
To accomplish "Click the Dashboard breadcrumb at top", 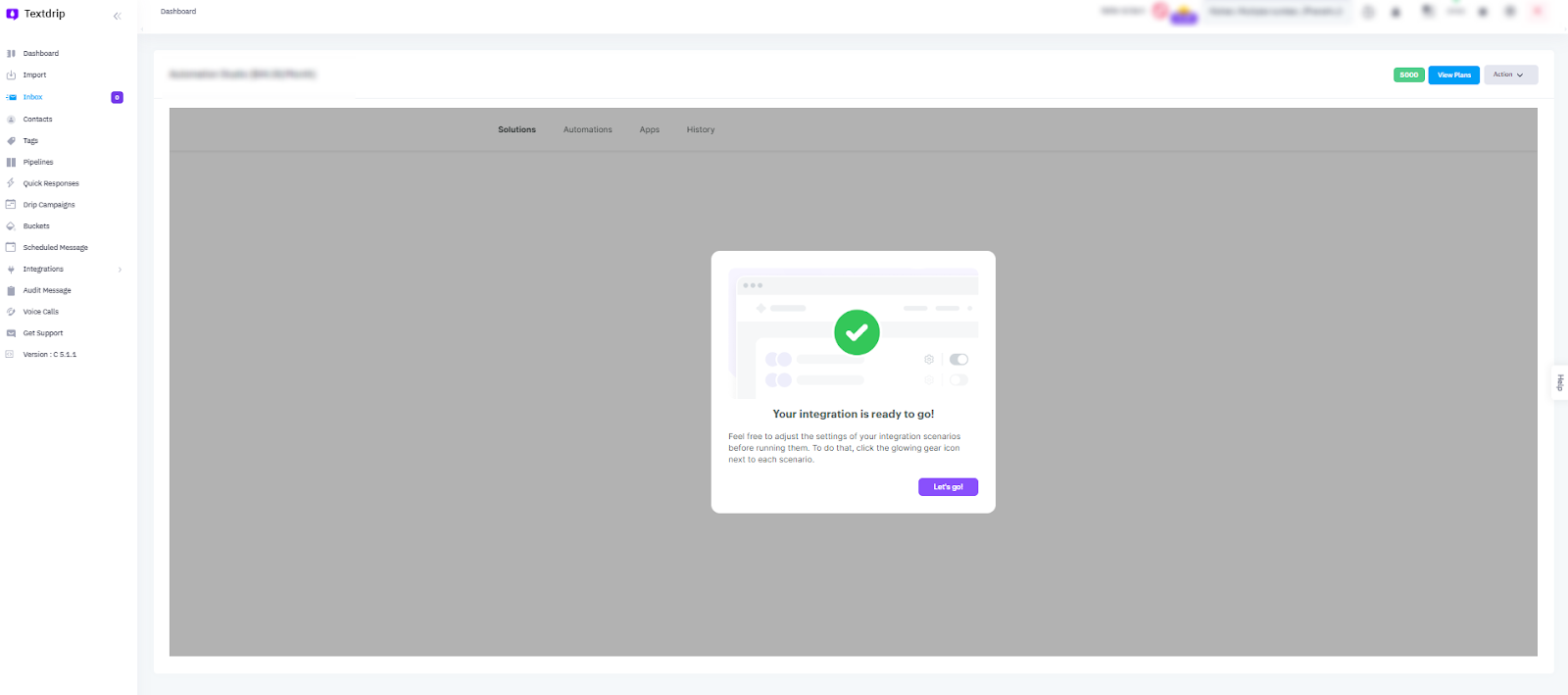I will point(178,12).
